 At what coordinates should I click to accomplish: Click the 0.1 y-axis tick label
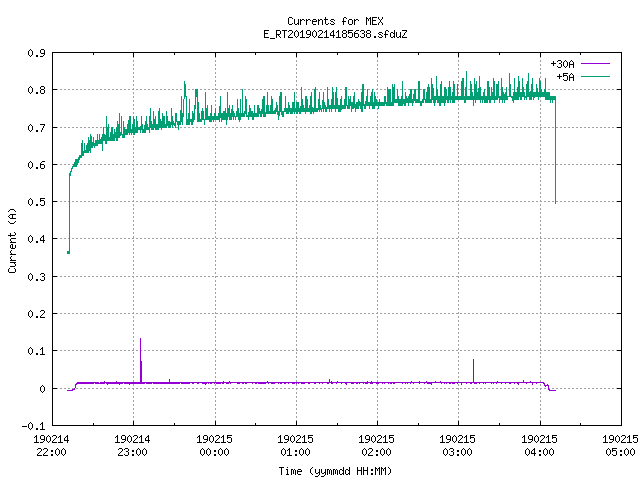(36, 351)
